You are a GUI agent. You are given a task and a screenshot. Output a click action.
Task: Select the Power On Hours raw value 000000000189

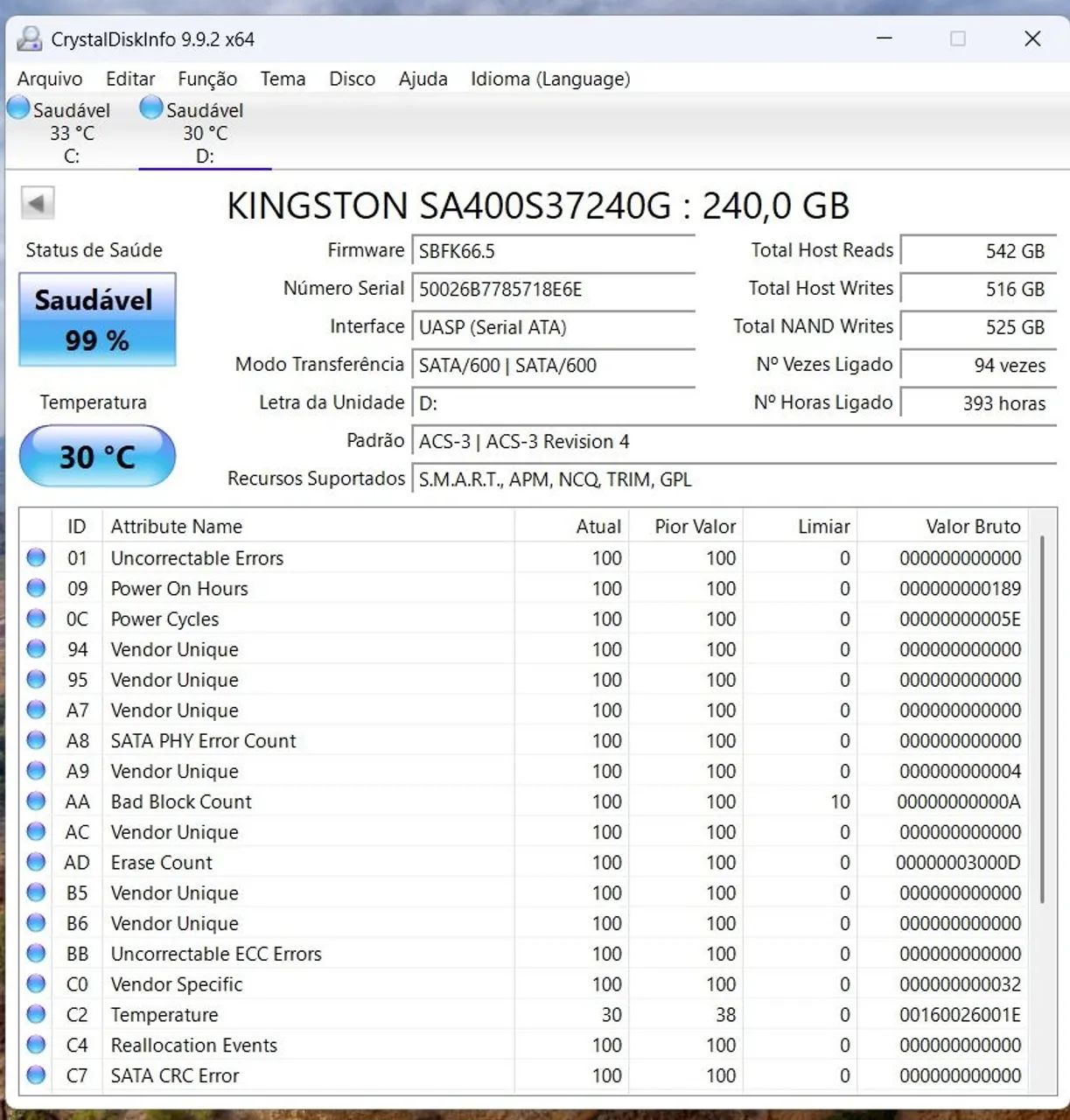point(960,589)
